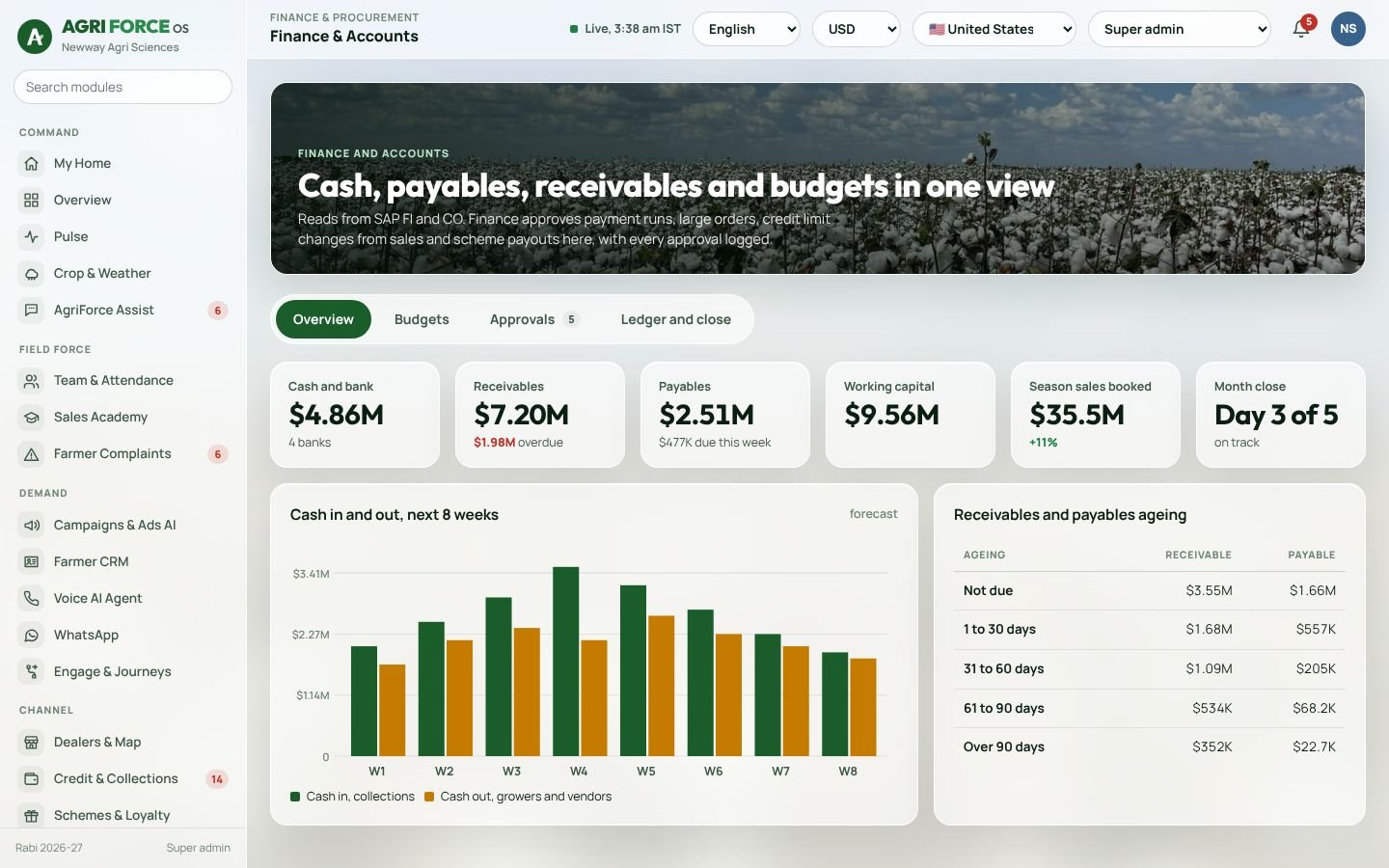1389x868 pixels.
Task: Click the Sales Academy graduation cap icon
Action: 32,418
